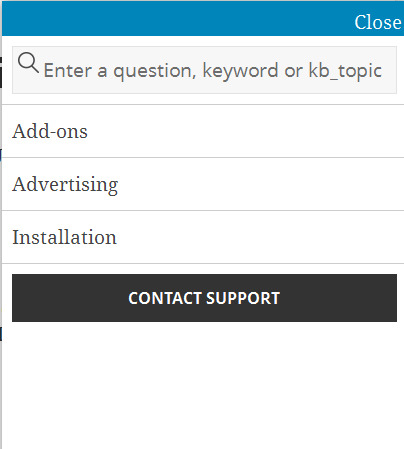Contact support using the dark button
Image resolution: width=404 pixels, height=449 pixels.
click(x=204, y=298)
